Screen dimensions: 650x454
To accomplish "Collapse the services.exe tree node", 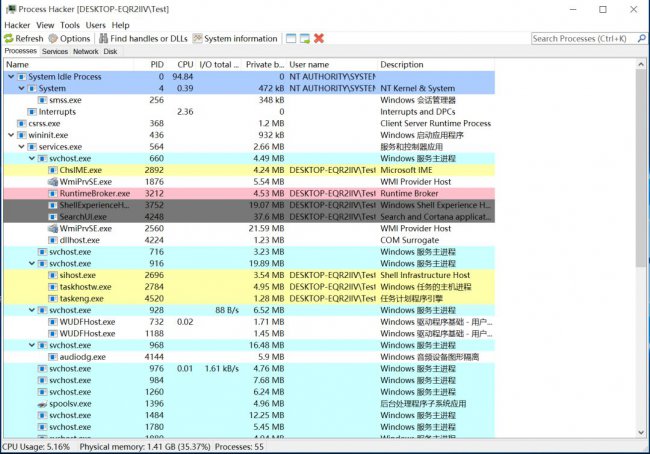I will [22, 147].
